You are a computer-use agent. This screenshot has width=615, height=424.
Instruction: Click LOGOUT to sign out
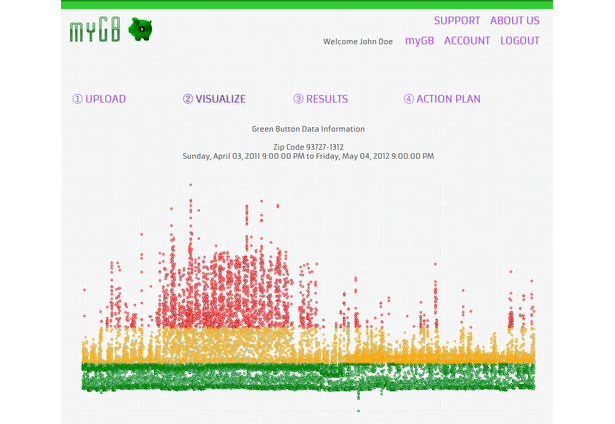click(520, 41)
